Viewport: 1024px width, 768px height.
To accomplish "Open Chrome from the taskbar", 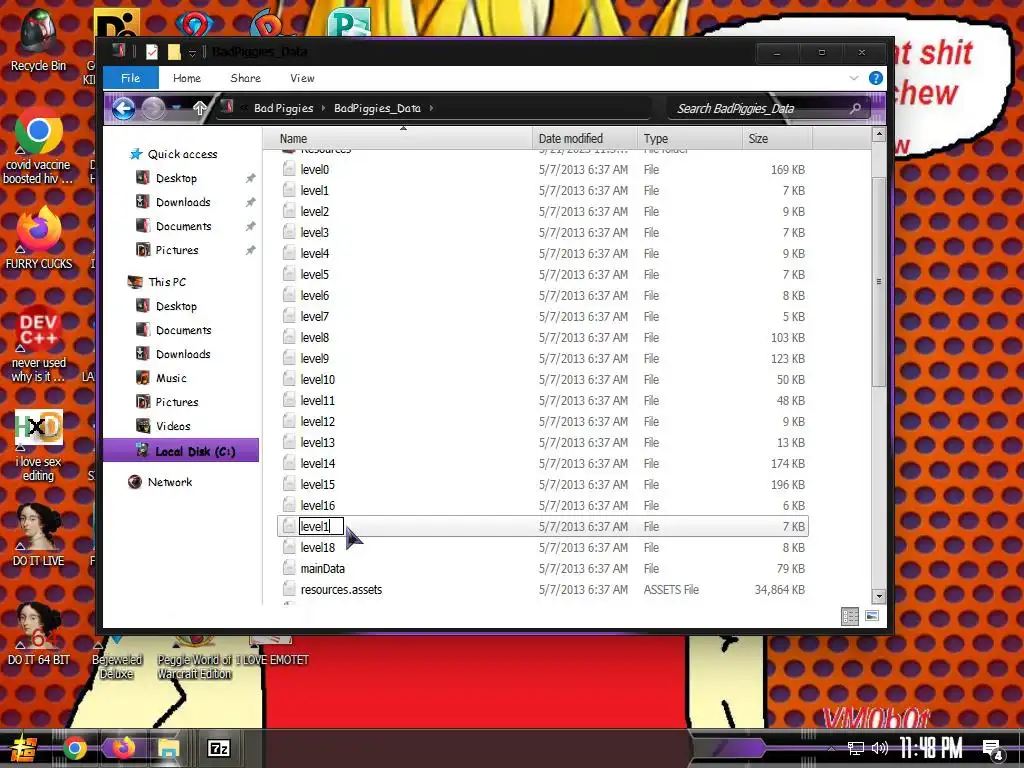I will (75, 748).
